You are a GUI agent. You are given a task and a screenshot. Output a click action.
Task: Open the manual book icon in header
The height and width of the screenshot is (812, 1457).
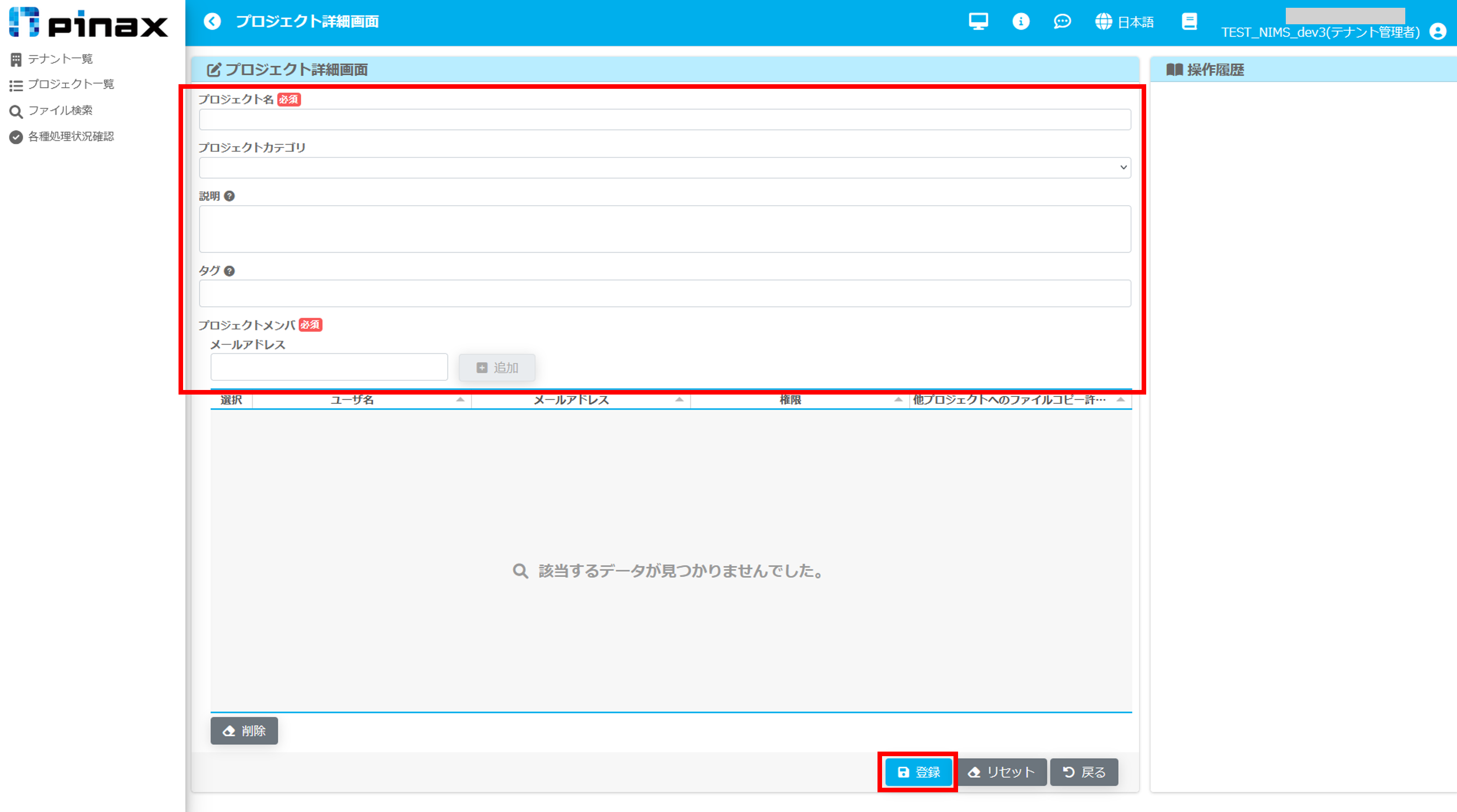tap(1189, 22)
